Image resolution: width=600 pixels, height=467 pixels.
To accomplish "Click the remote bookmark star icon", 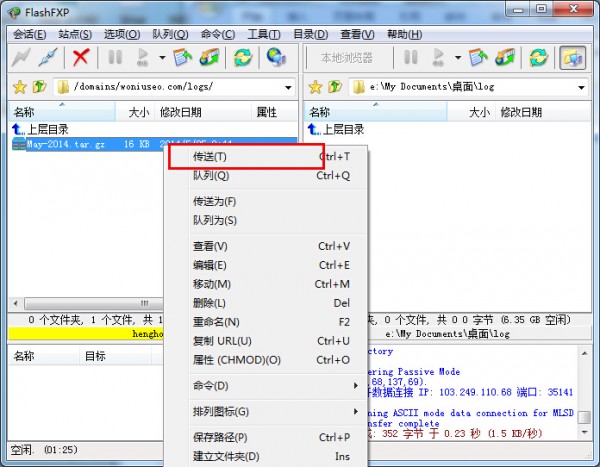I will coord(18,87).
